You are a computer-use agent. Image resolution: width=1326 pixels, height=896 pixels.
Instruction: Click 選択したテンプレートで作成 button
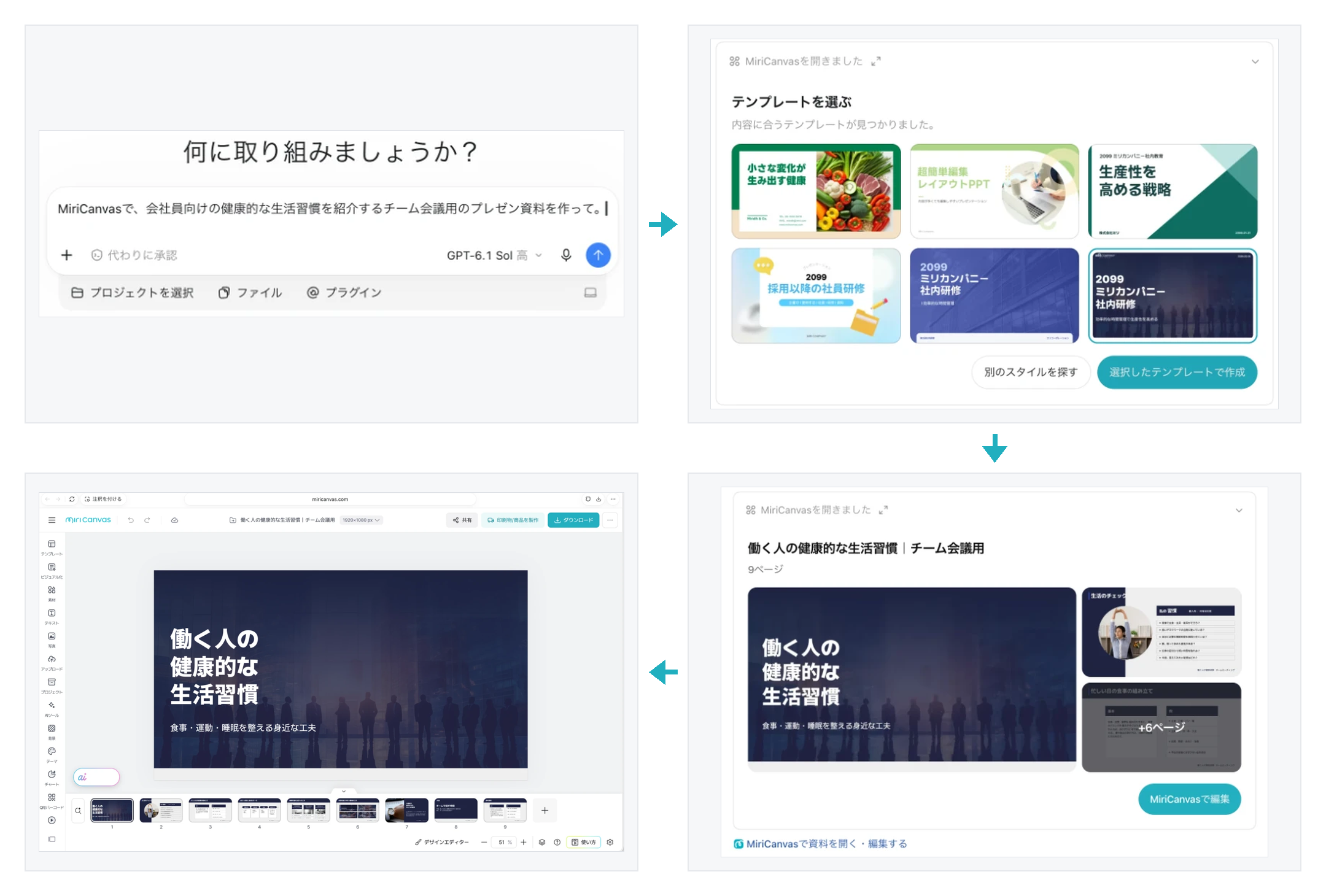pos(1177,372)
